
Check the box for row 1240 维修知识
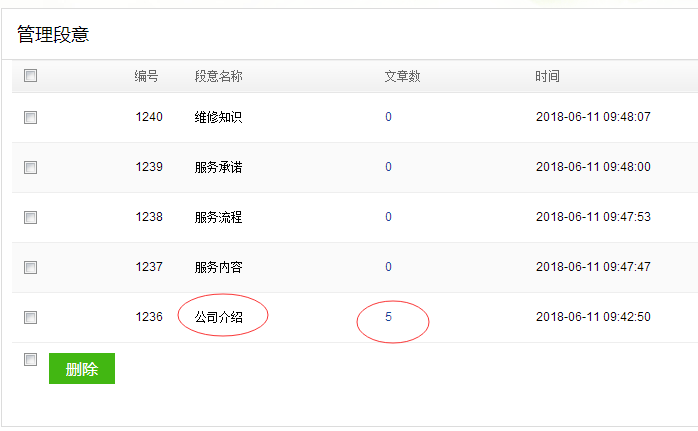(30, 118)
